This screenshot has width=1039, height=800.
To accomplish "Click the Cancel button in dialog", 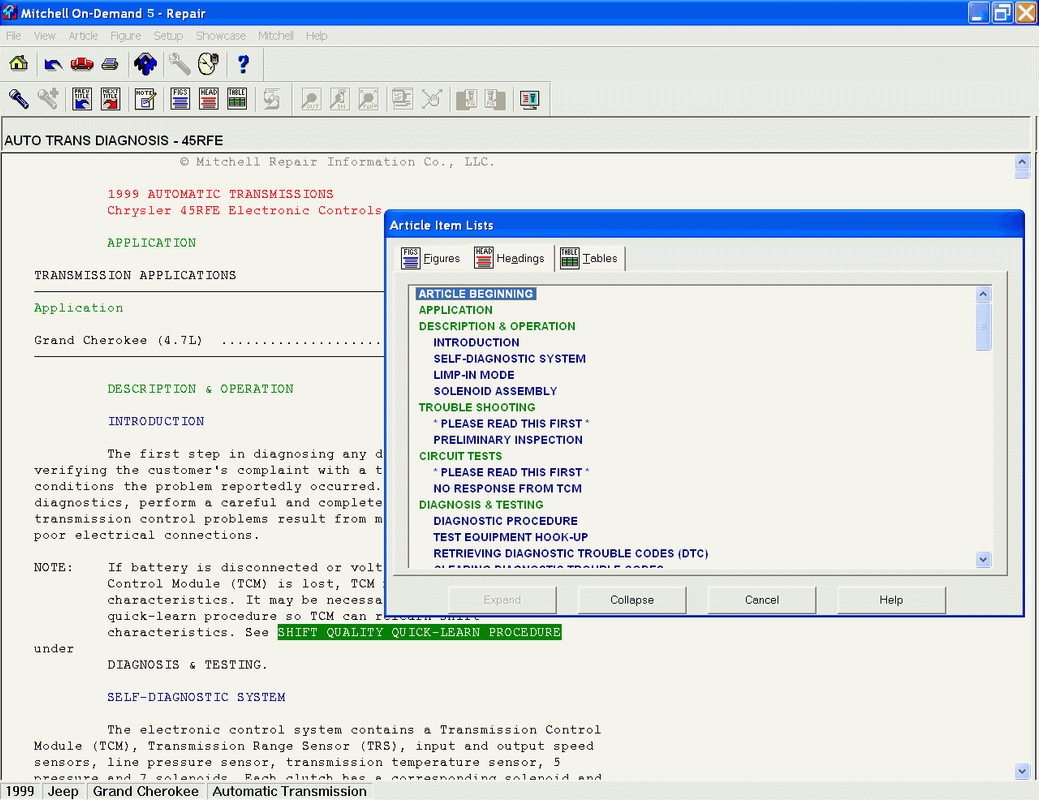I will pyautogui.click(x=761, y=600).
